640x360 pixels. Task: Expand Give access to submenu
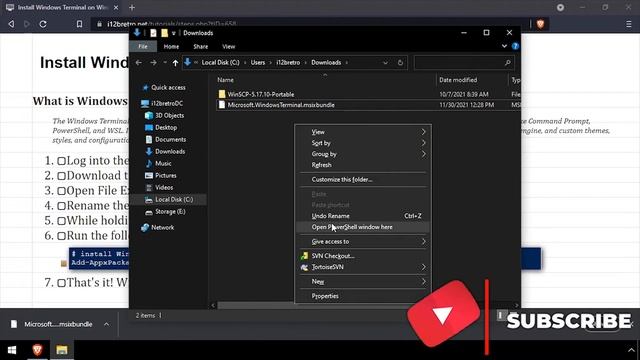[x=363, y=242]
